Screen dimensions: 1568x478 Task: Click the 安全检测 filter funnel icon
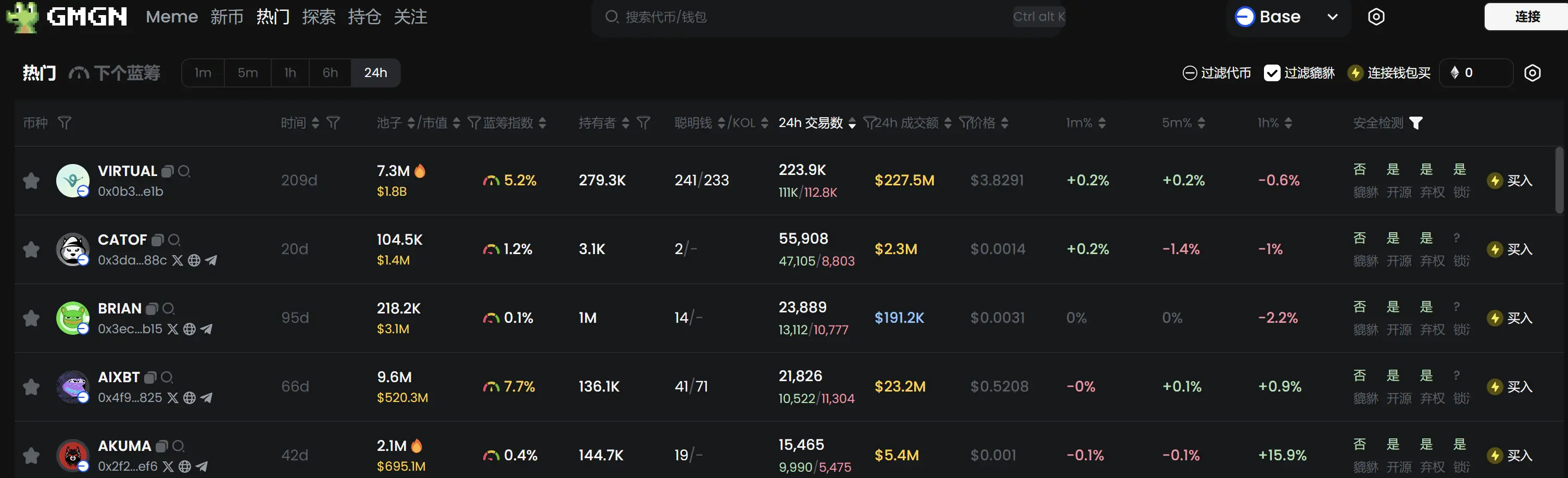[x=1416, y=123]
